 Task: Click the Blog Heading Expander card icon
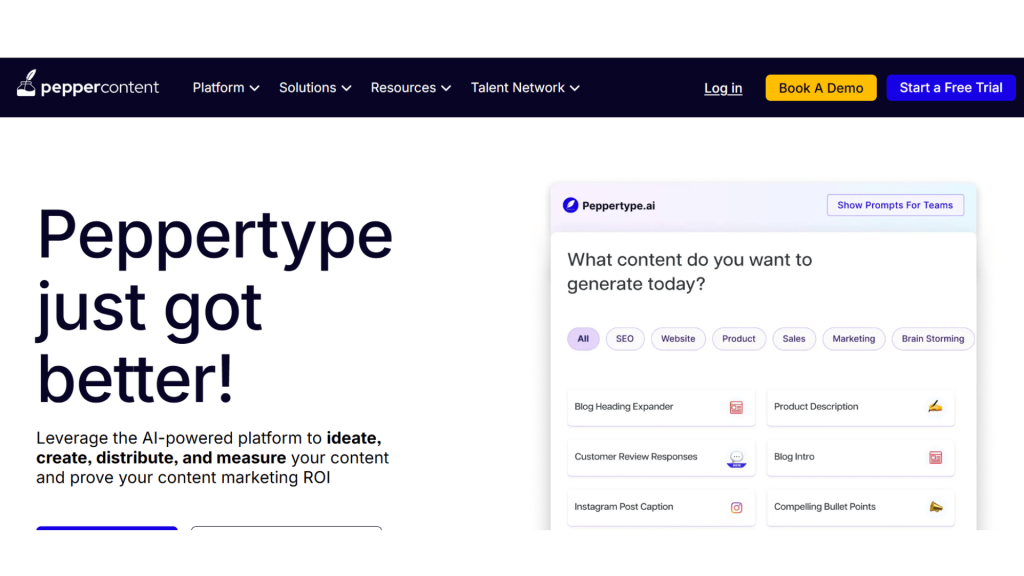pyautogui.click(x=736, y=408)
